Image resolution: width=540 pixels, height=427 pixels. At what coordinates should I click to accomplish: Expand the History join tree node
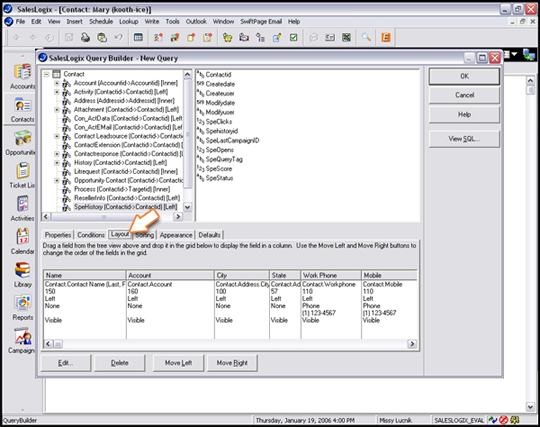[x=57, y=163]
